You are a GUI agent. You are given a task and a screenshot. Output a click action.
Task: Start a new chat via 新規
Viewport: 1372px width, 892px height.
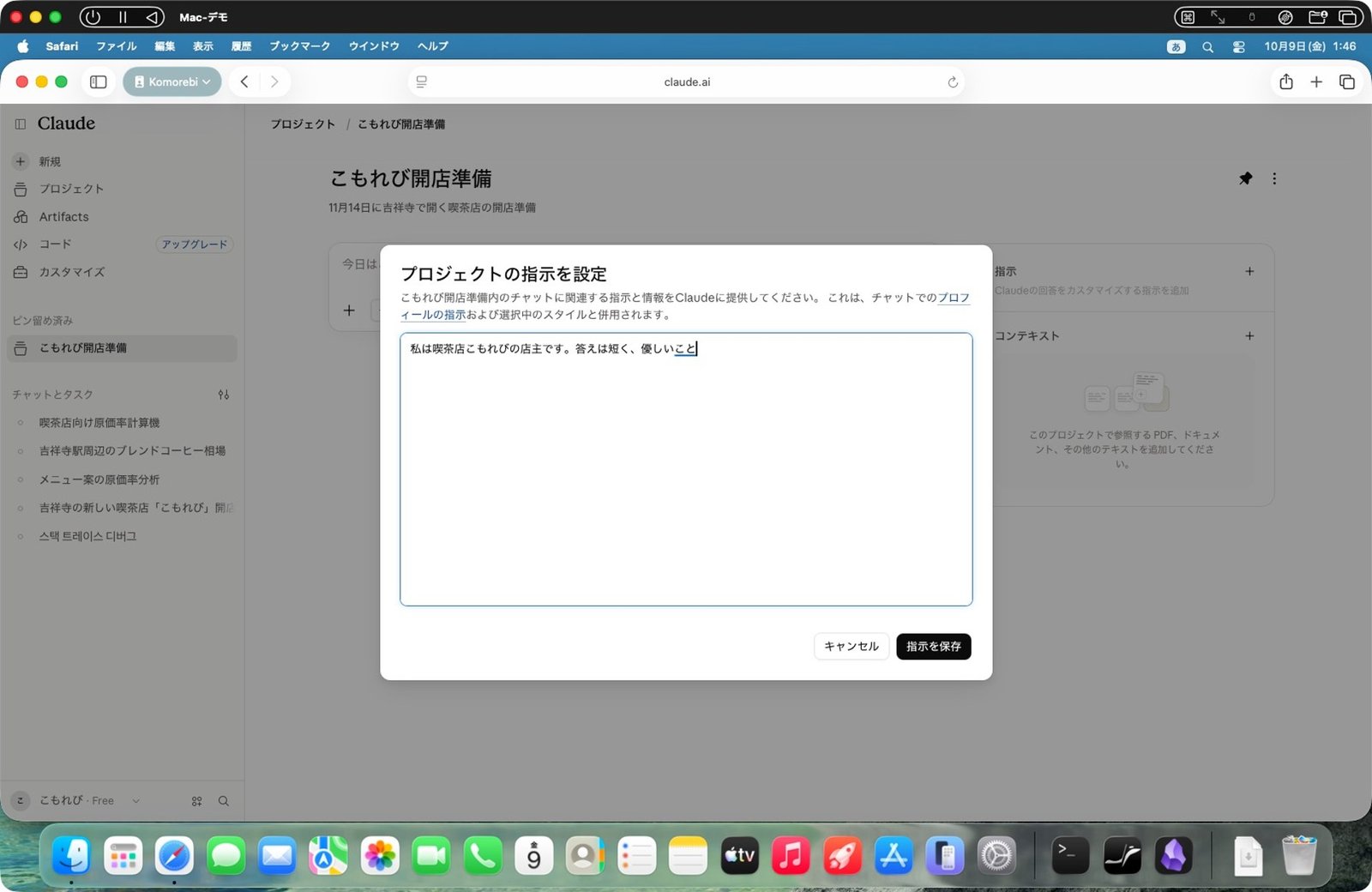pyautogui.click(x=50, y=161)
